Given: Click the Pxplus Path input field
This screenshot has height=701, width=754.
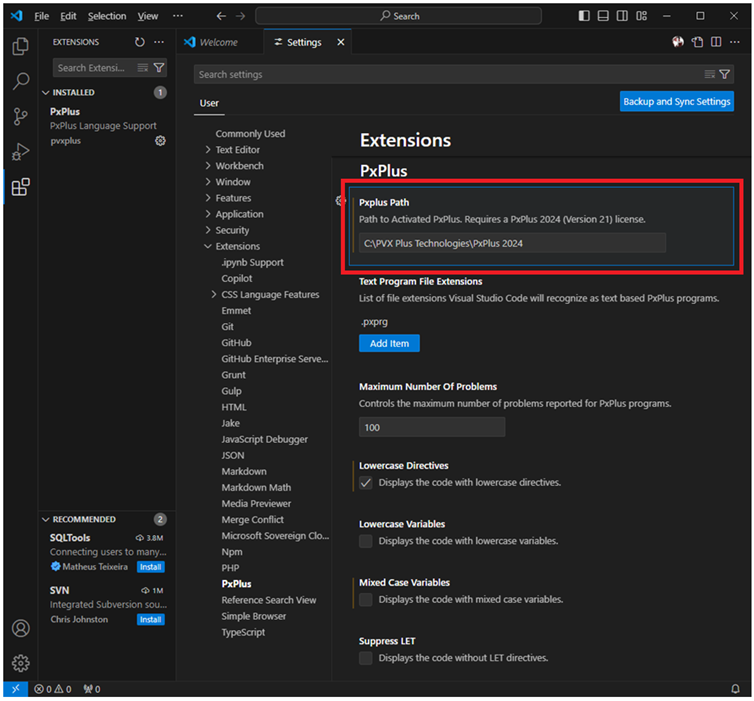Looking at the screenshot, I should pyautogui.click(x=512, y=243).
